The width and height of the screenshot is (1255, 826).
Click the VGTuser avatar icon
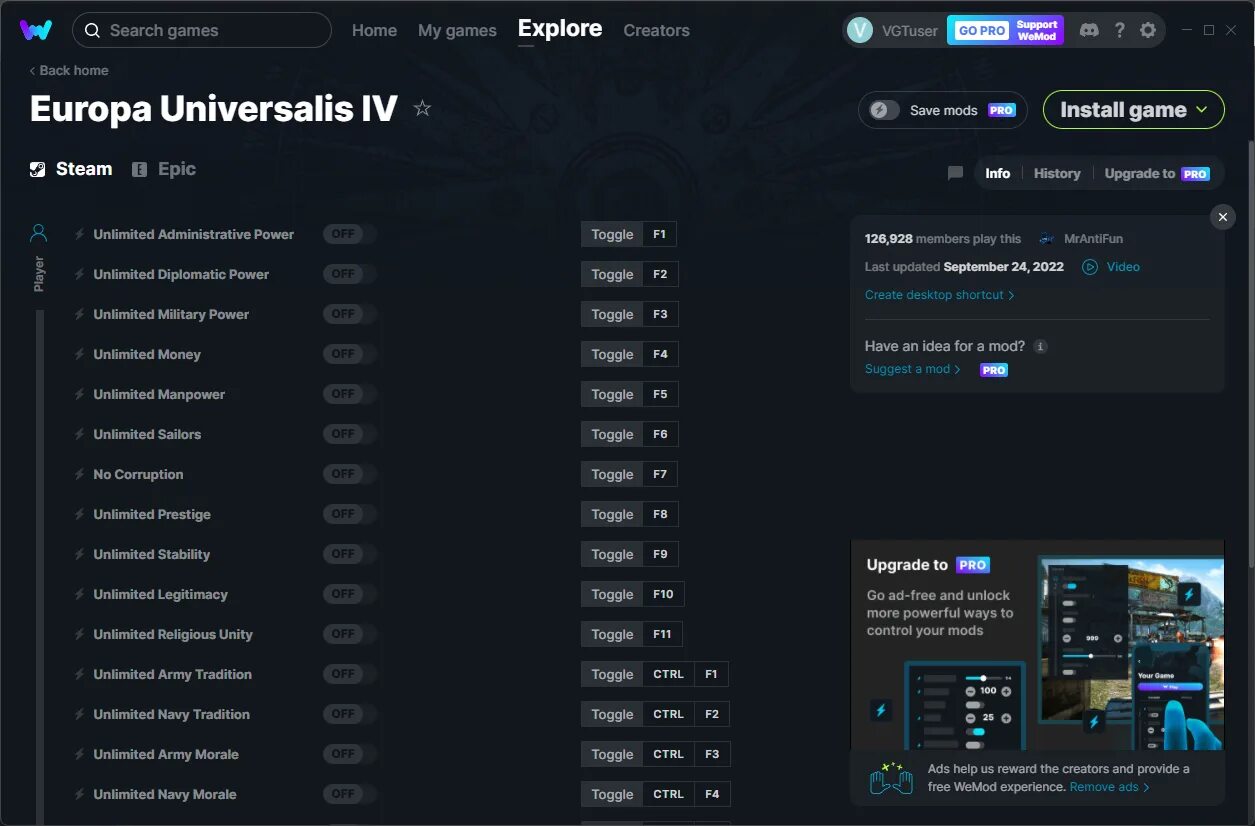pos(860,30)
